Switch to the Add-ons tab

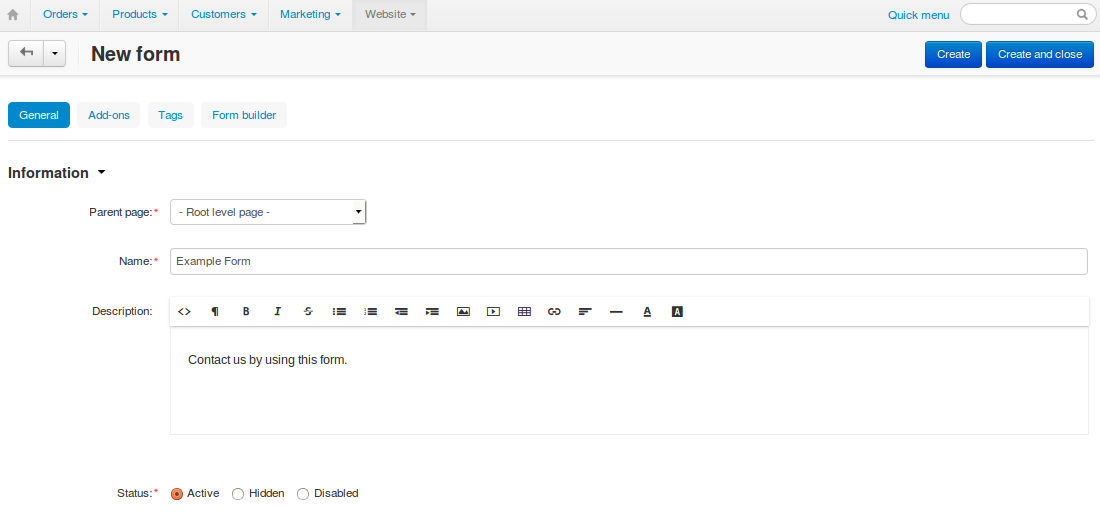pos(109,115)
